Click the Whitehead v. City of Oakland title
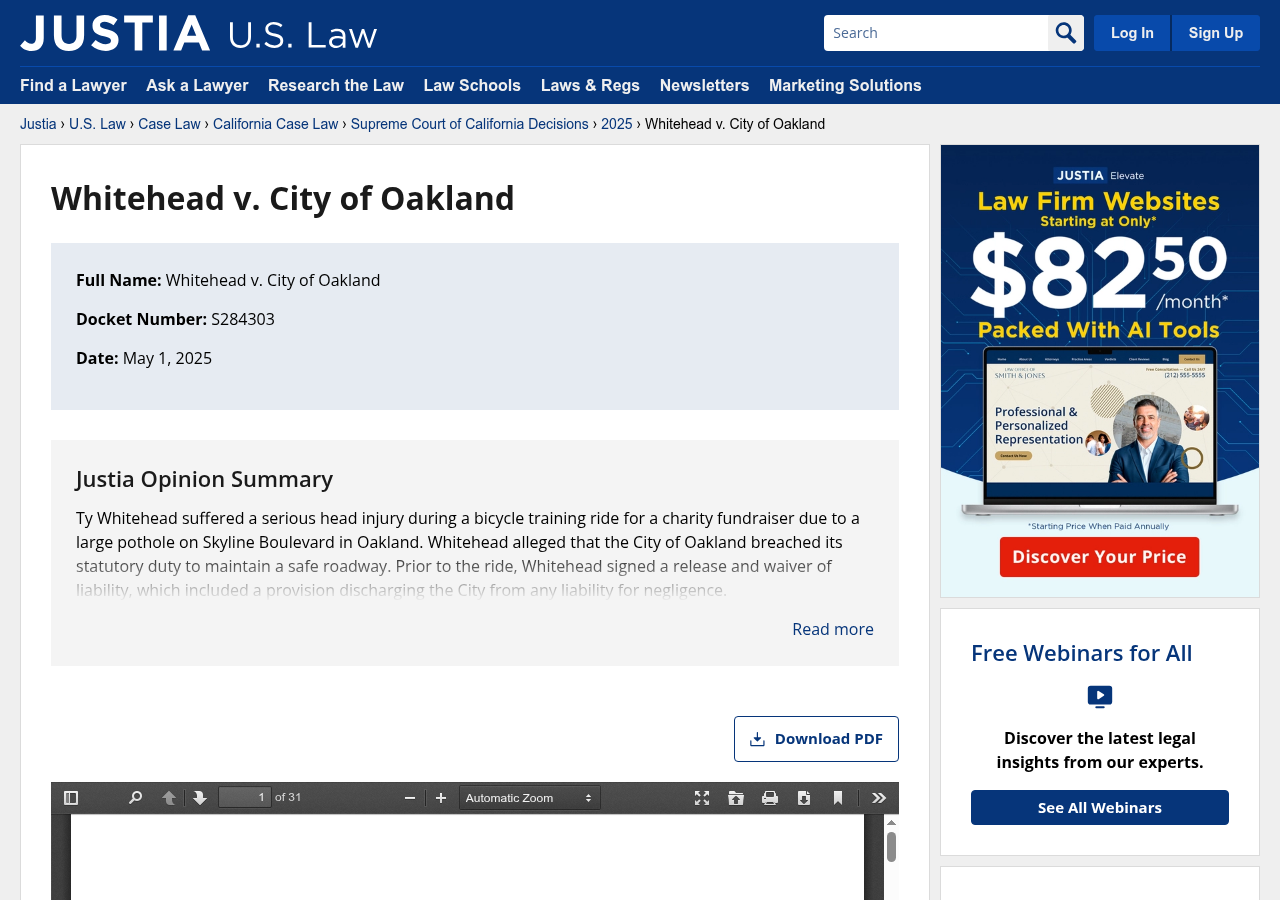This screenshot has height=900, width=1280. pyautogui.click(x=283, y=198)
